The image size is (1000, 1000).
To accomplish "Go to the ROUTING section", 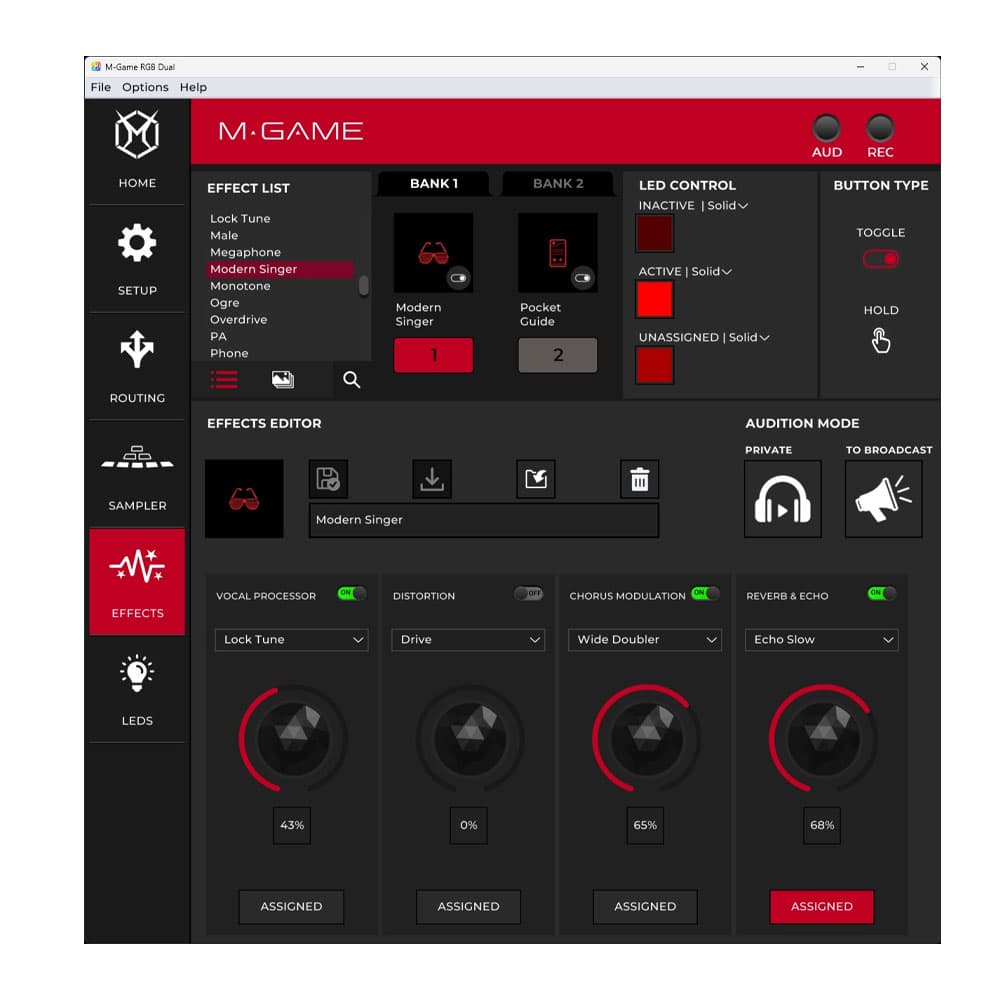I will point(136,367).
